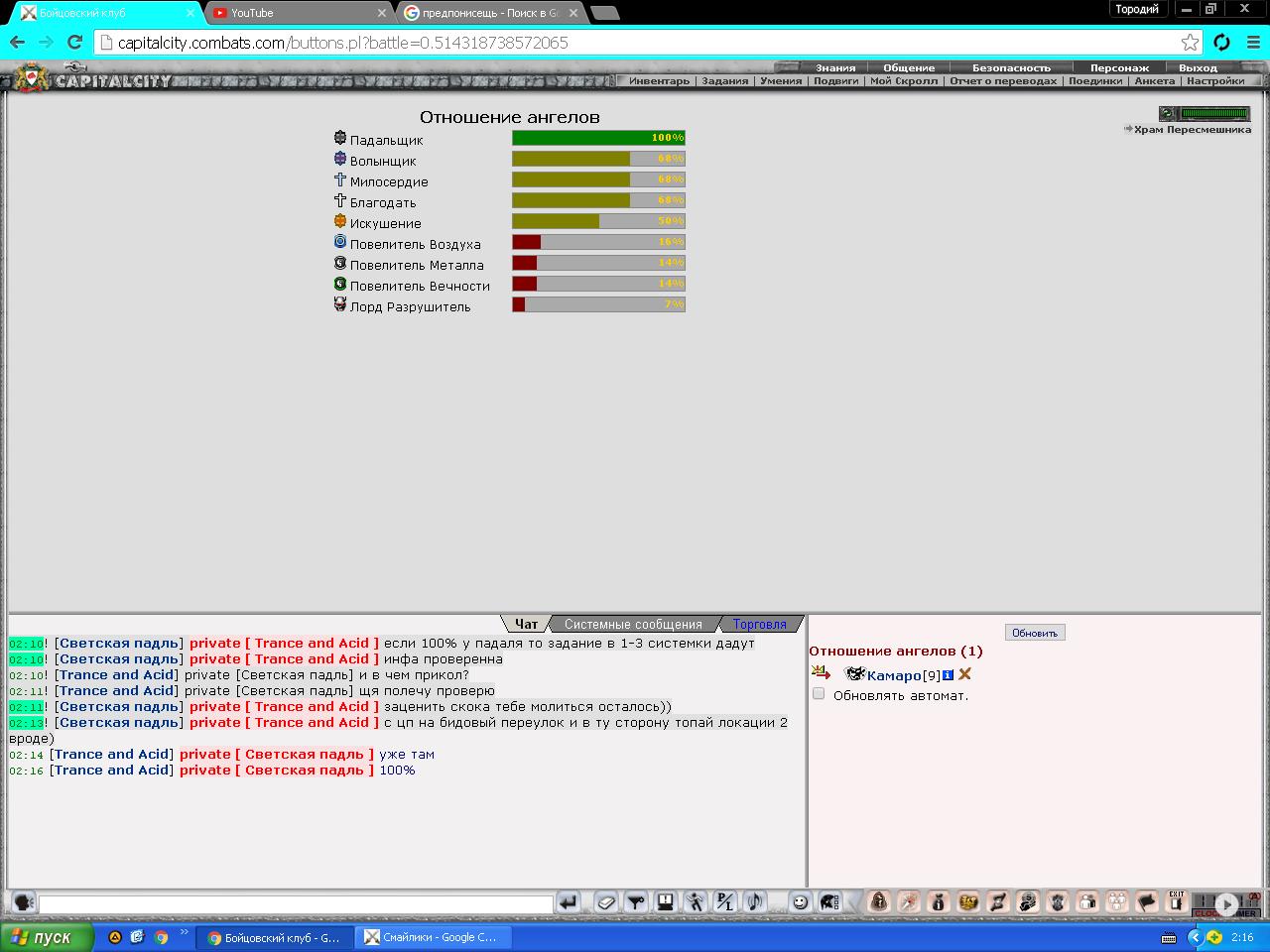Open chat filter funnel icon
1270x952 pixels.
[x=636, y=902]
